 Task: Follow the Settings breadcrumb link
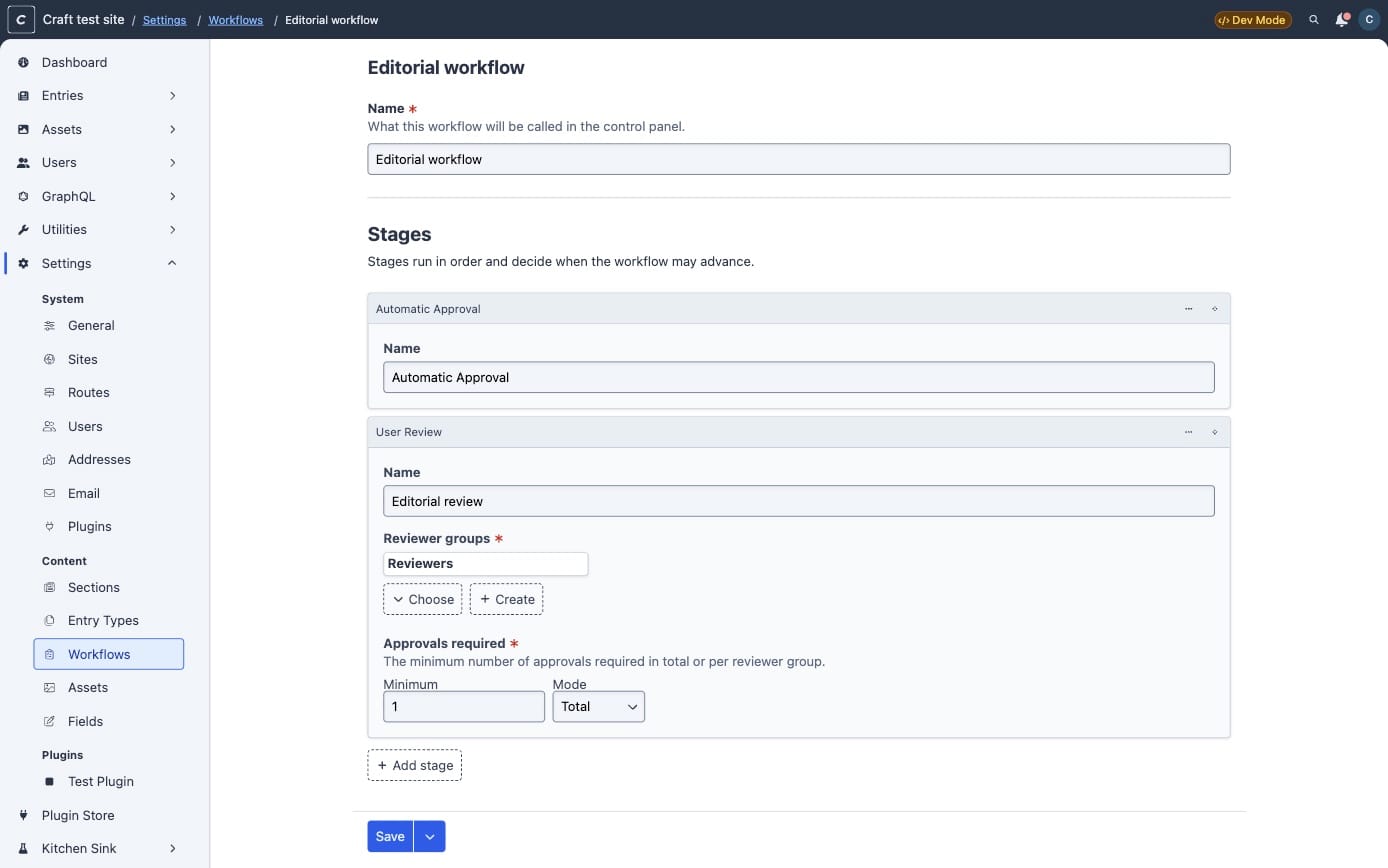(x=165, y=20)
